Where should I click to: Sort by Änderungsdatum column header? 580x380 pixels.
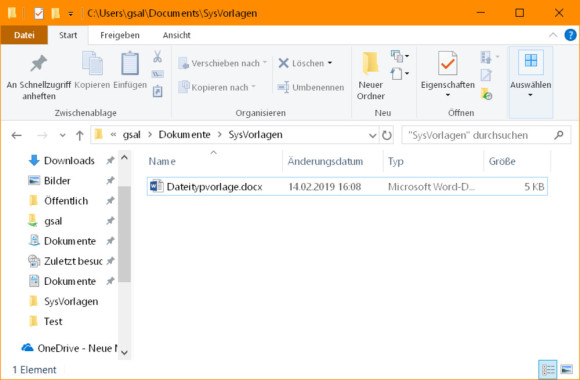[333, 161]
